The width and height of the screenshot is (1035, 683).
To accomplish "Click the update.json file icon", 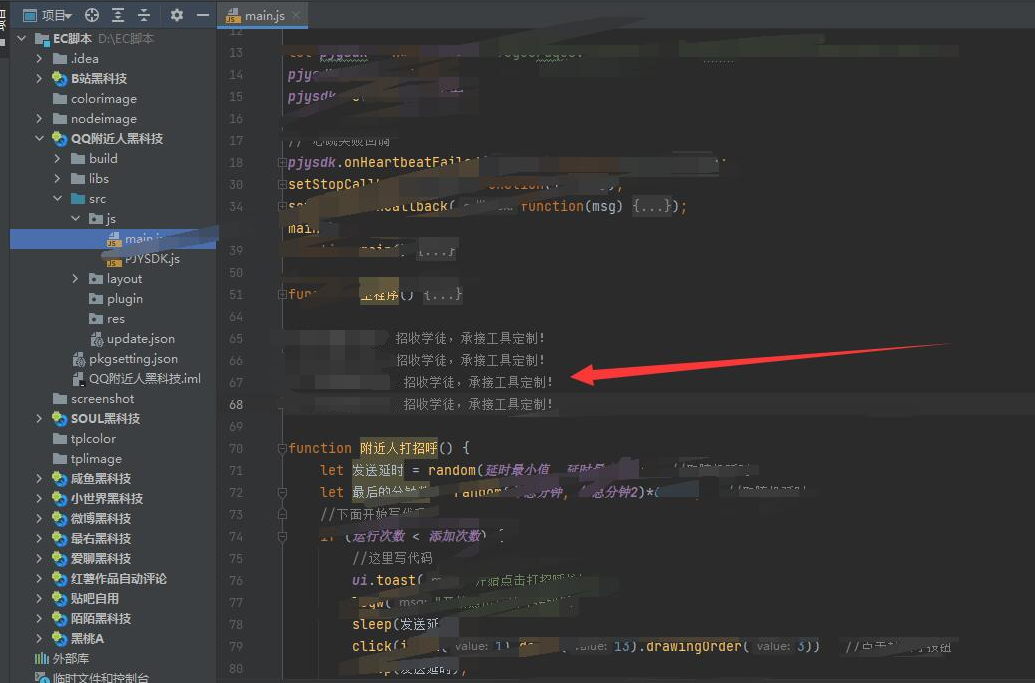I will 96,339.
